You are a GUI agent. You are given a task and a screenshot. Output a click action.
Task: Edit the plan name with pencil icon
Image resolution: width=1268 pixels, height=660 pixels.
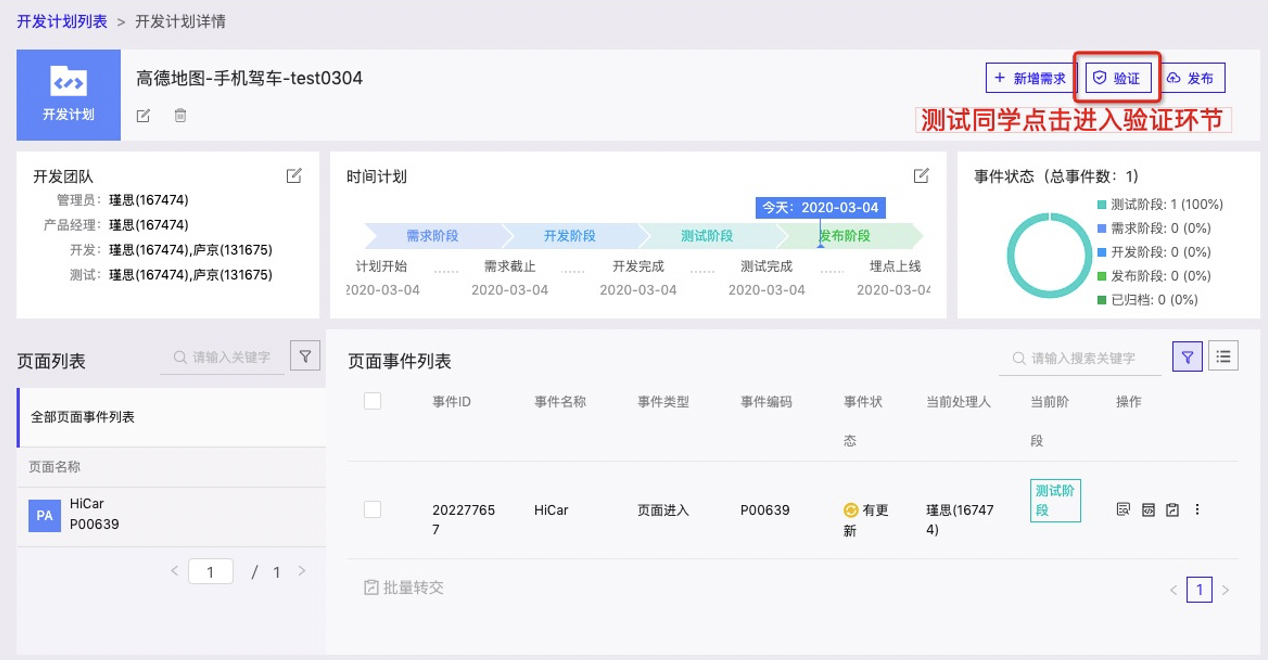tap(143, 116)
